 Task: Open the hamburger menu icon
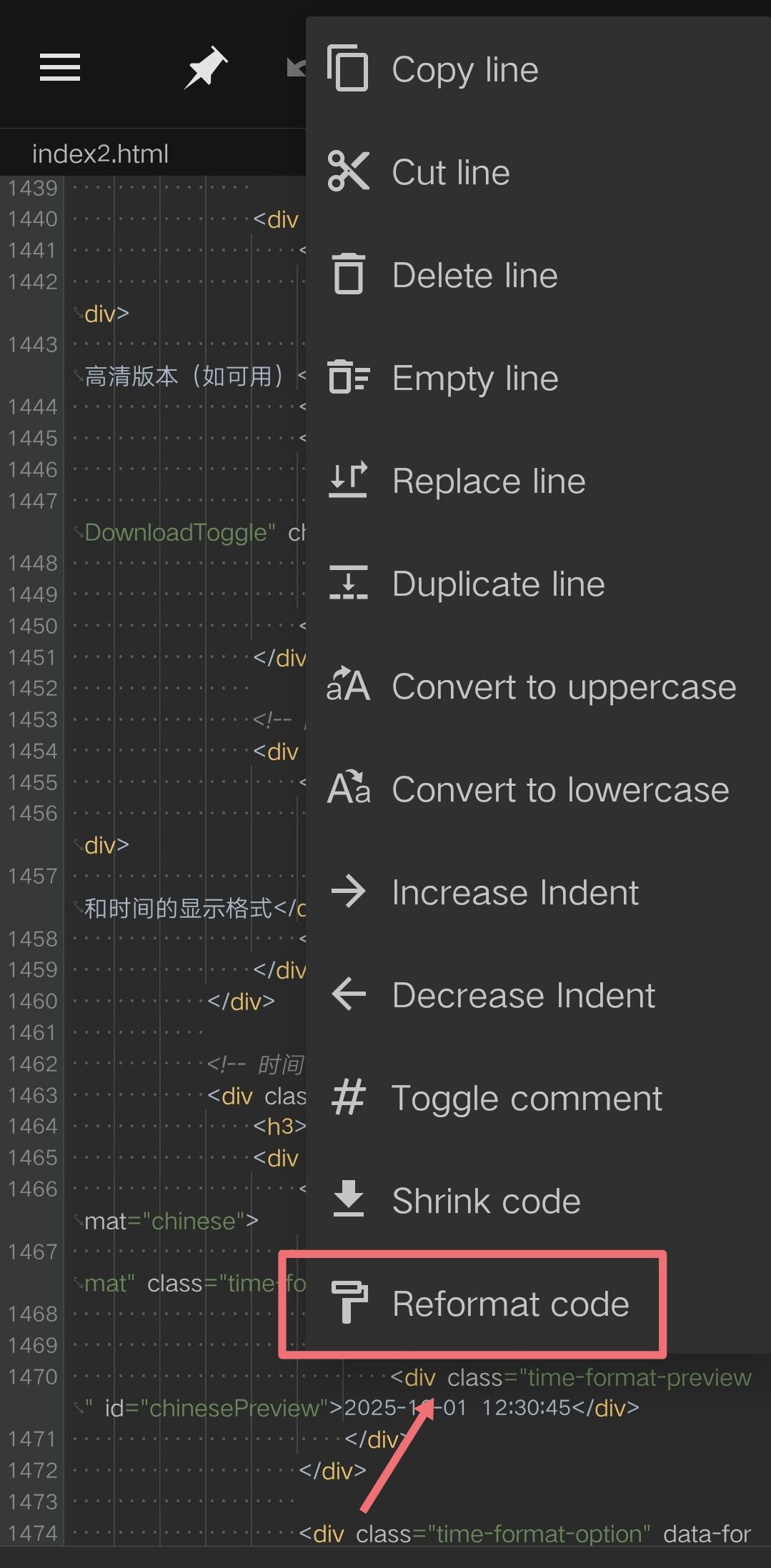click(60, 68)
